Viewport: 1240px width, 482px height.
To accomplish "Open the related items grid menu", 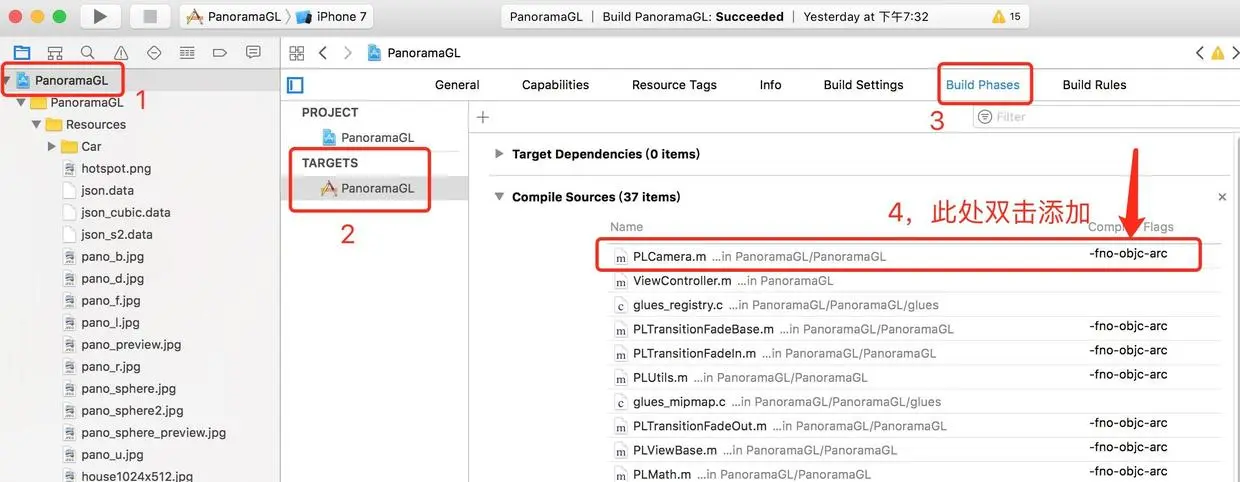I will click(x=297, y=53).
